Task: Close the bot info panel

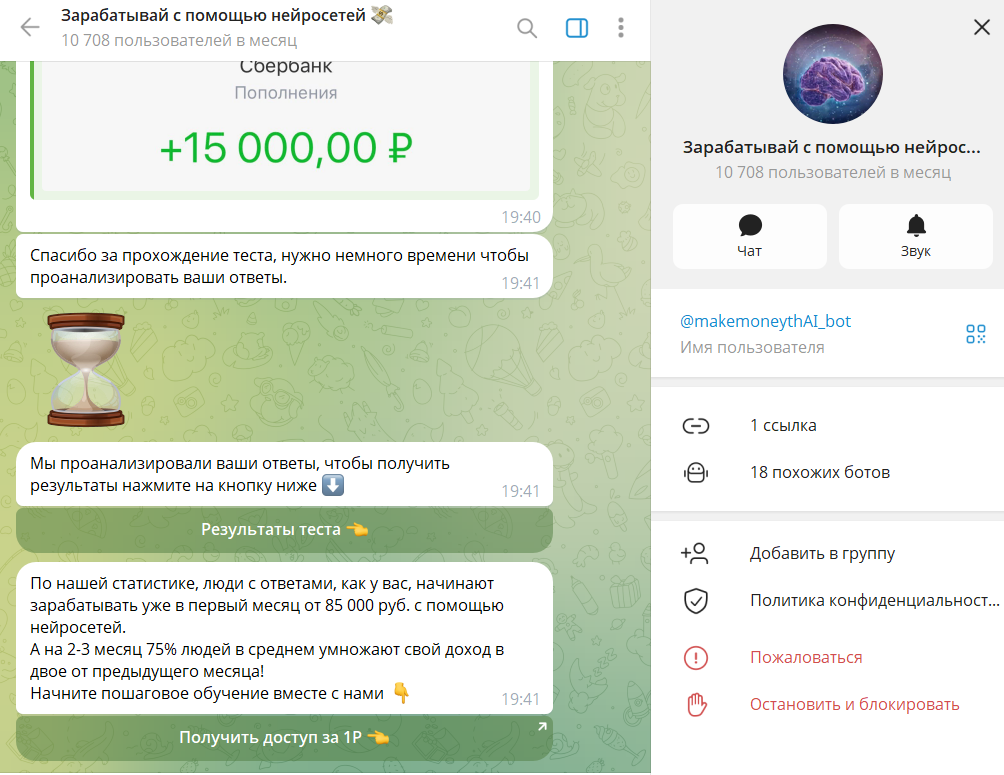Action: coord(982,27)
